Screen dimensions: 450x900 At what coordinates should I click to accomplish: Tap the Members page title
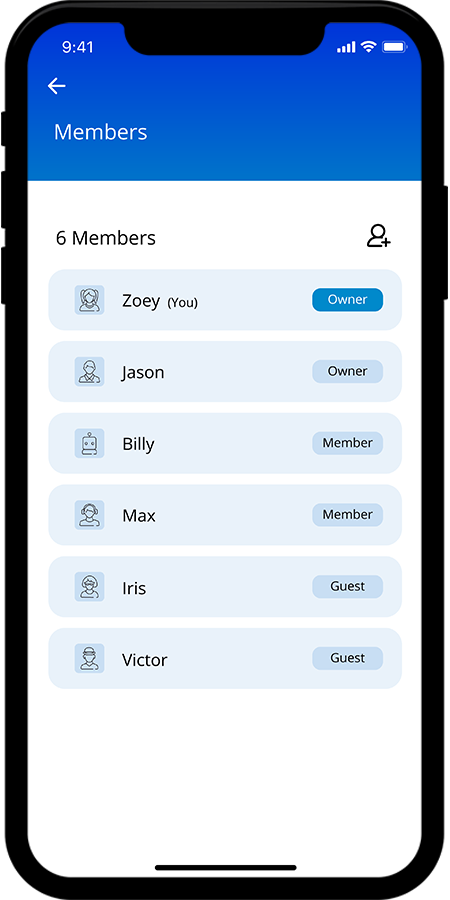100,132
